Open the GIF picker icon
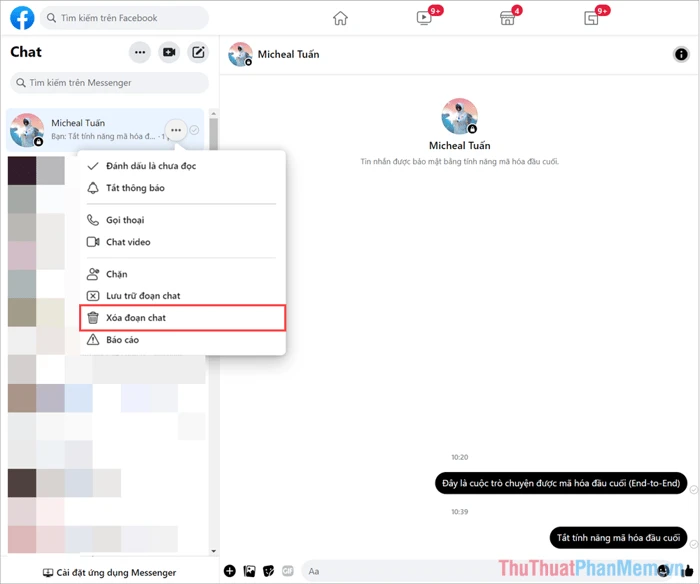The image size is (700, 584). click(288, 571)
